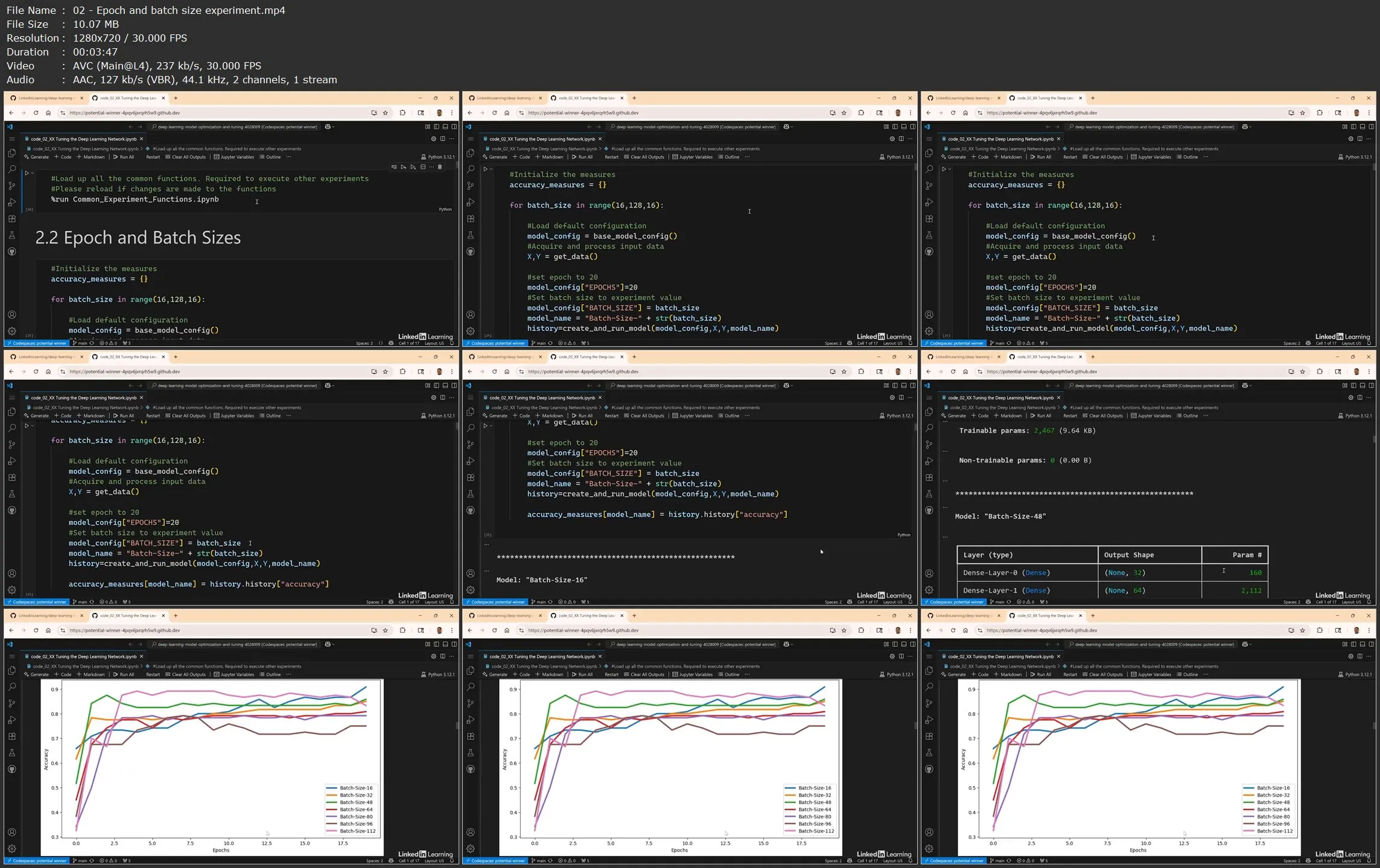Click the "2.2 Epoch and Batch Sizes" heading
This screenshot has width=1380, height=868.
click(138, 238)
